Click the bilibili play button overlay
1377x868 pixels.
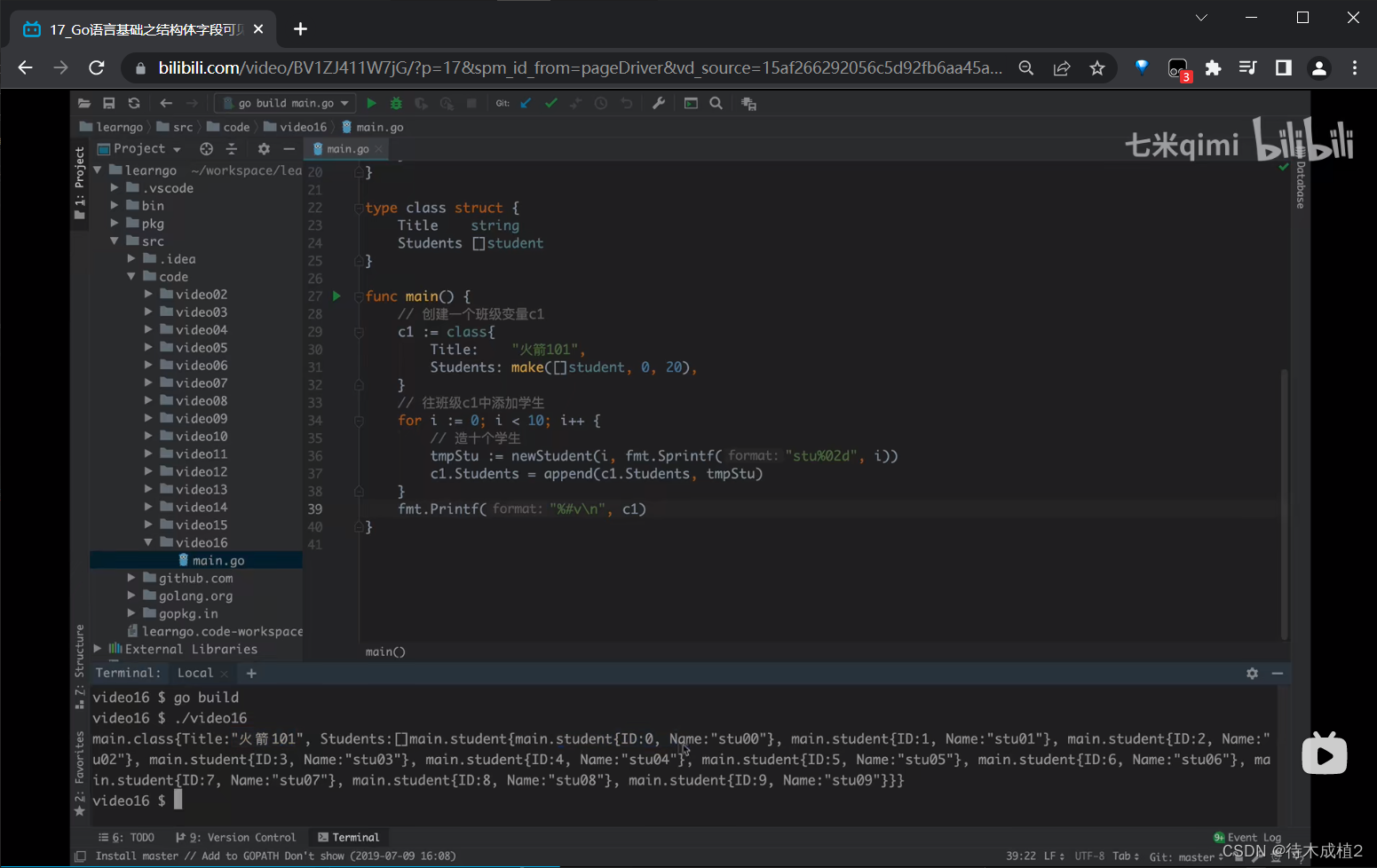coord(1324,754)
